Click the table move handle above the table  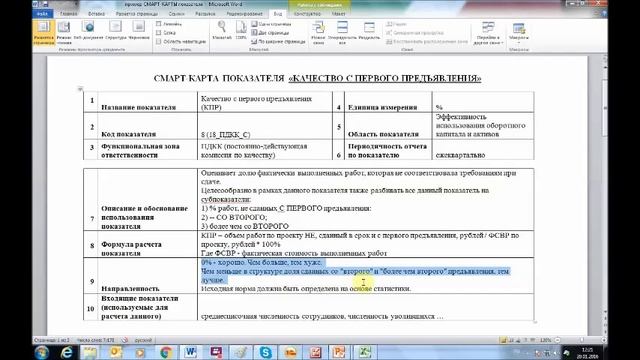(x=80, y=89)
